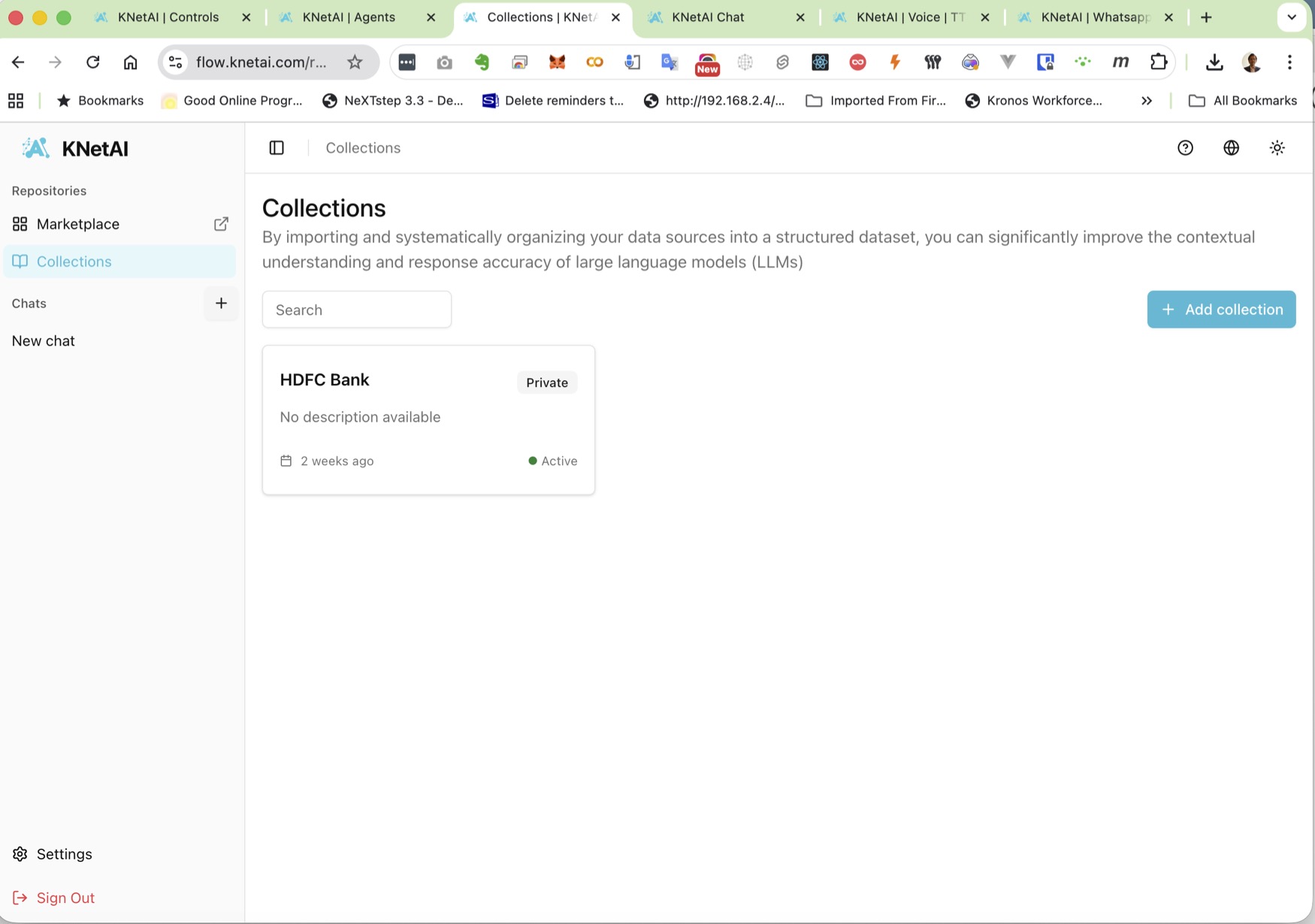Screen dimensions: 1315x924
Task: Switch to the KNetAI Chat tab
Action: pyautogui.click(x=708, y=17)
